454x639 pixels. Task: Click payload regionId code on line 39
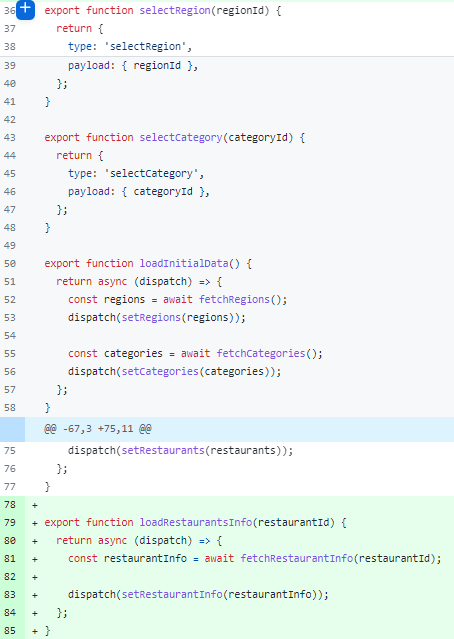coord(133,66)
